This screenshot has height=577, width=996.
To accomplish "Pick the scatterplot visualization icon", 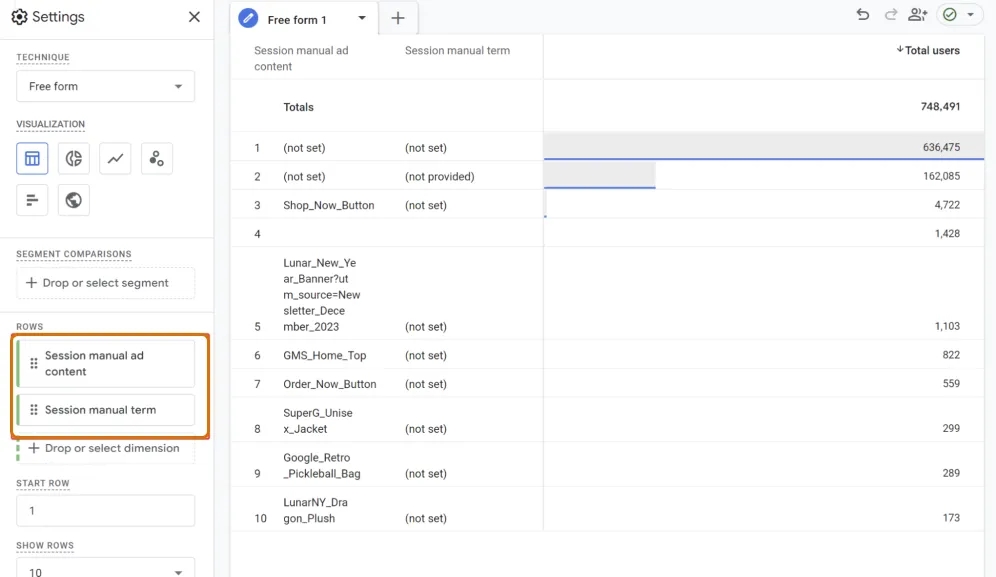I will [156, 158].
